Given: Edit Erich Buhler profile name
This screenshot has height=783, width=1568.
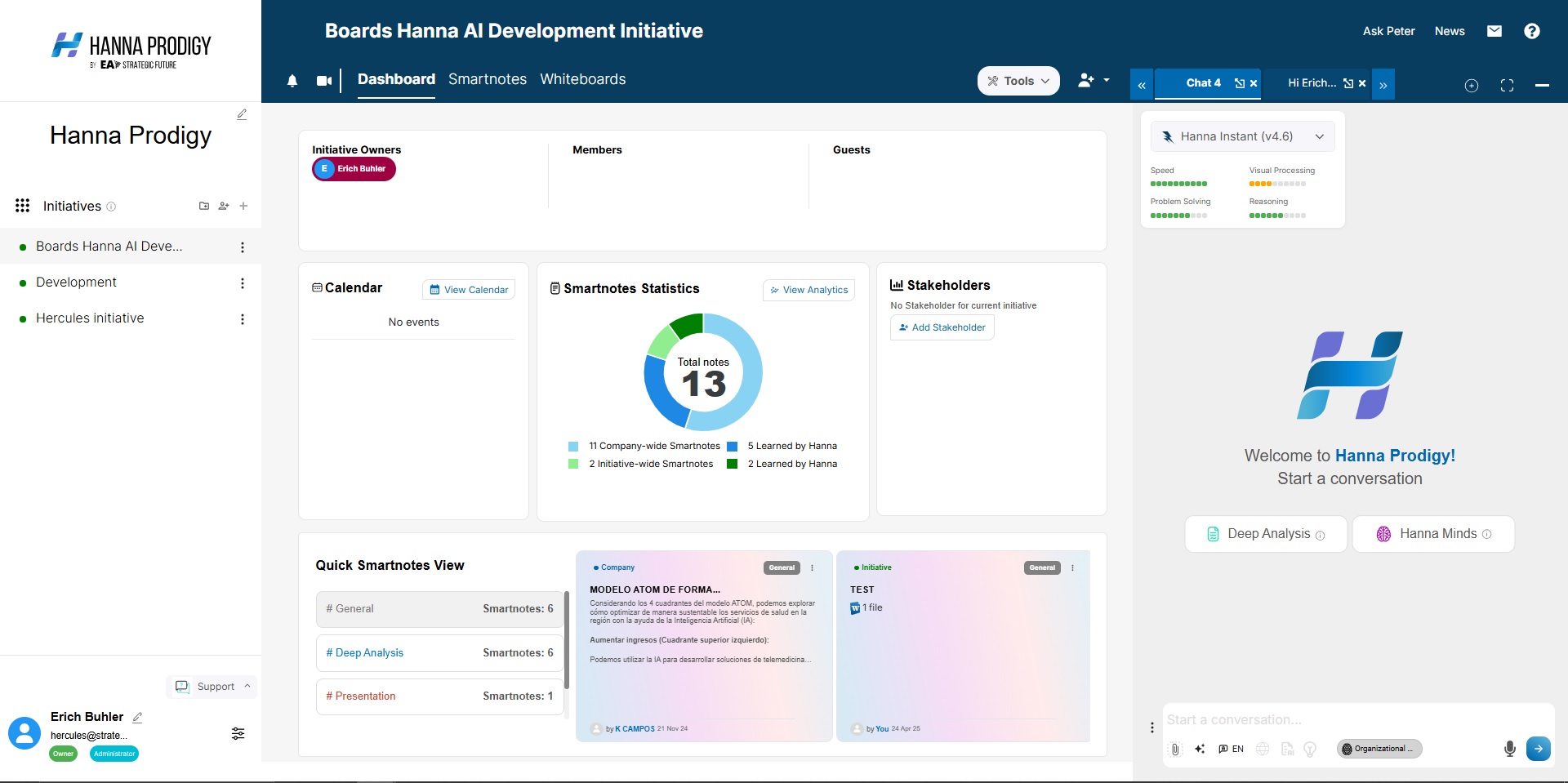Looking at the screenshot, I should (137, 718).
